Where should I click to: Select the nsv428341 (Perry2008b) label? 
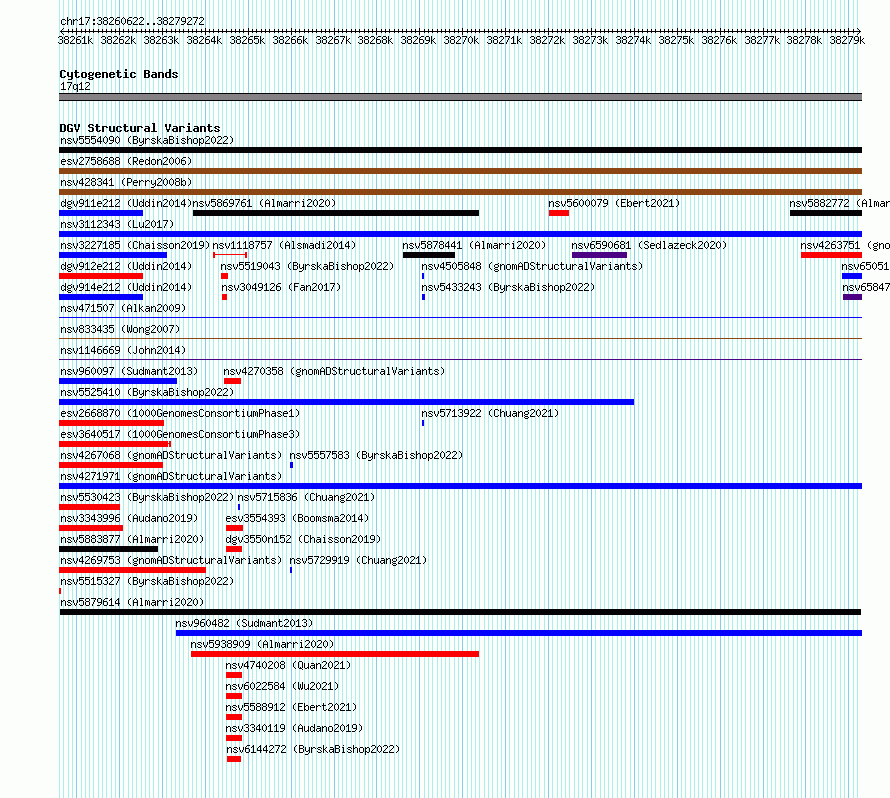(126, 182)
